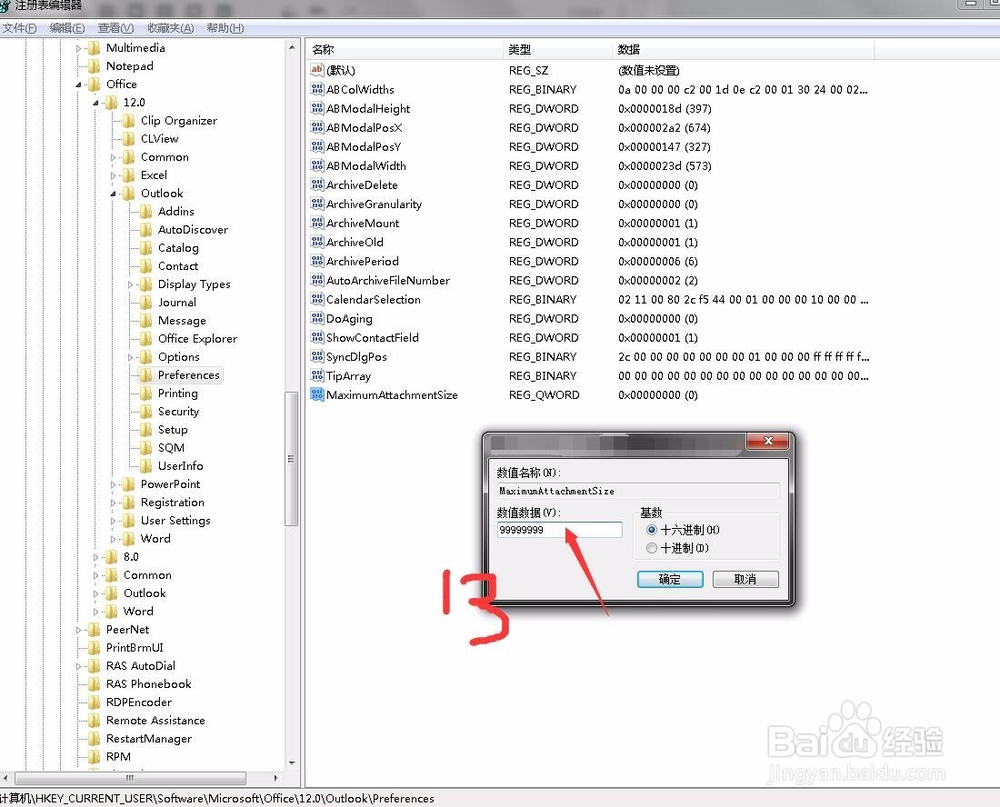
Task: Click the Preferences folder icon
Action: (x=146, y=375)
